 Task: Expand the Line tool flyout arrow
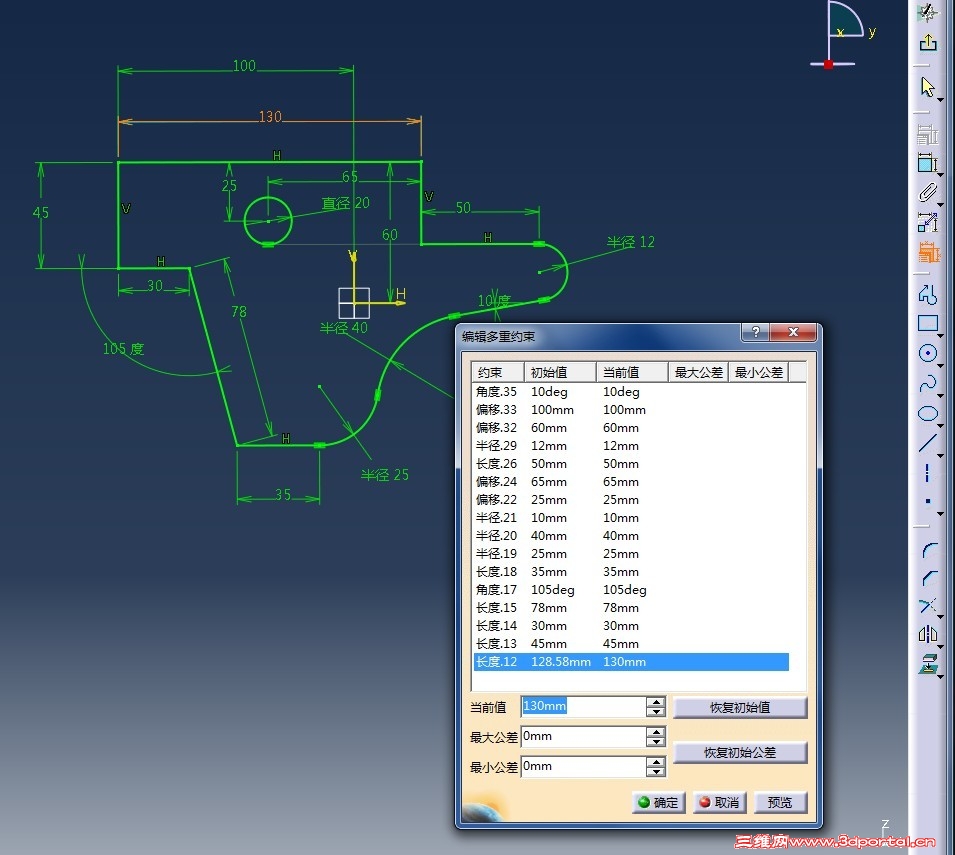tap(940, 456)
